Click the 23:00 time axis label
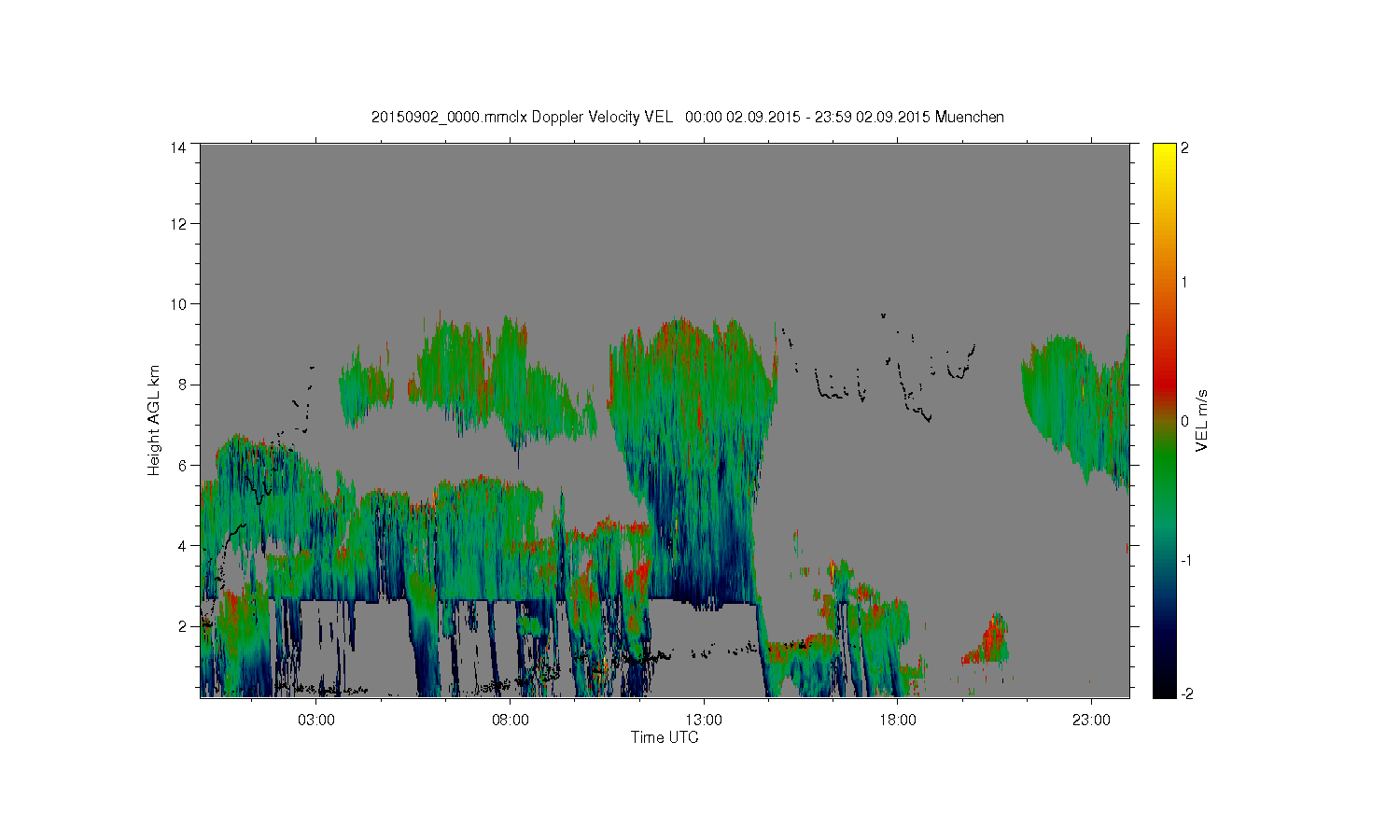Image resolution: width=1400 pixels, height=840 pixels. point(1091,721)
